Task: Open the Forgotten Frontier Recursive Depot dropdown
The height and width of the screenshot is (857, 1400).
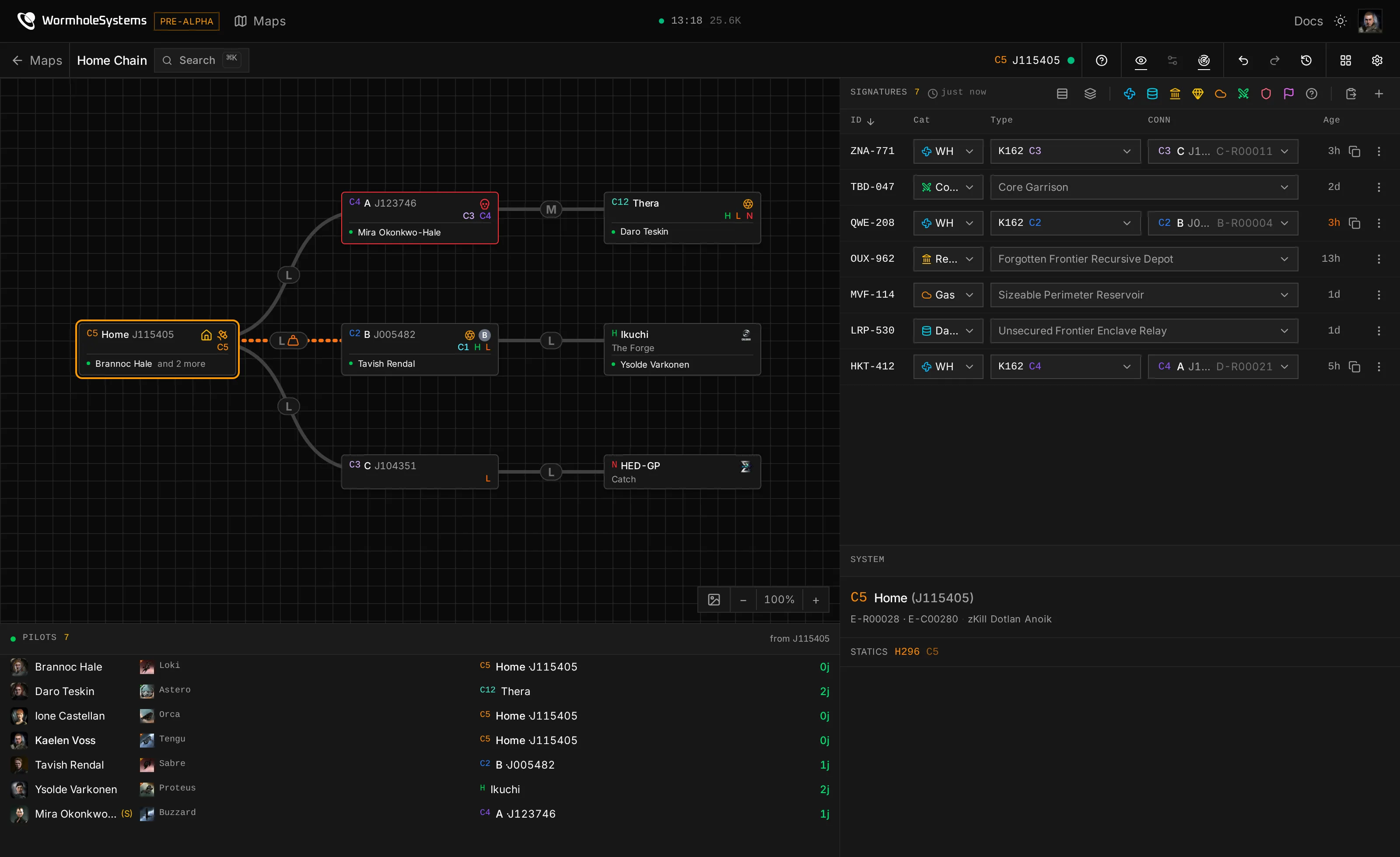Action: pyautogui.click(x=1144, y=259)
